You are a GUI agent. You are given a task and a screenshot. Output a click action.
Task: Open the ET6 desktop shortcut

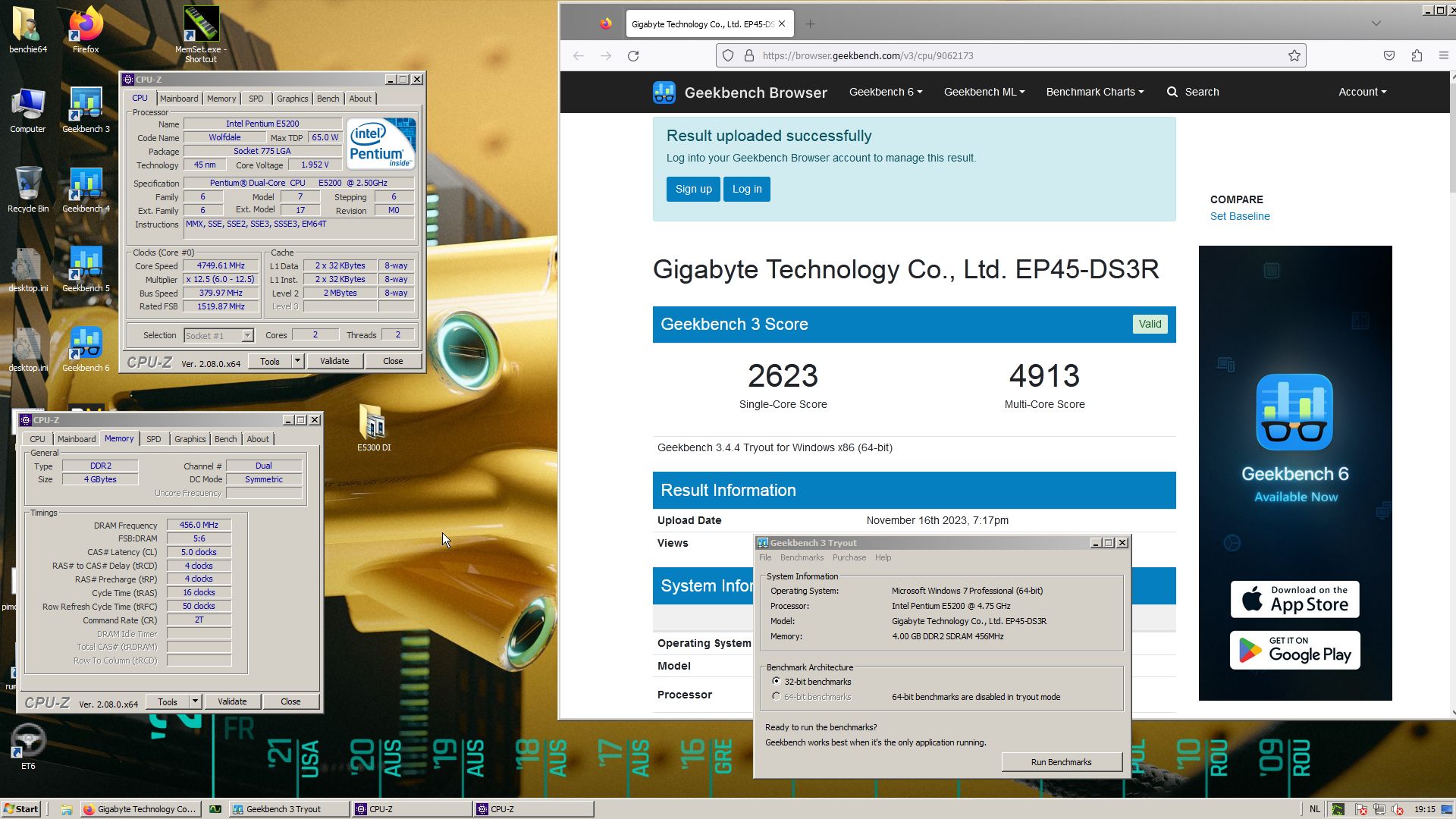click(x=27, y=747)
